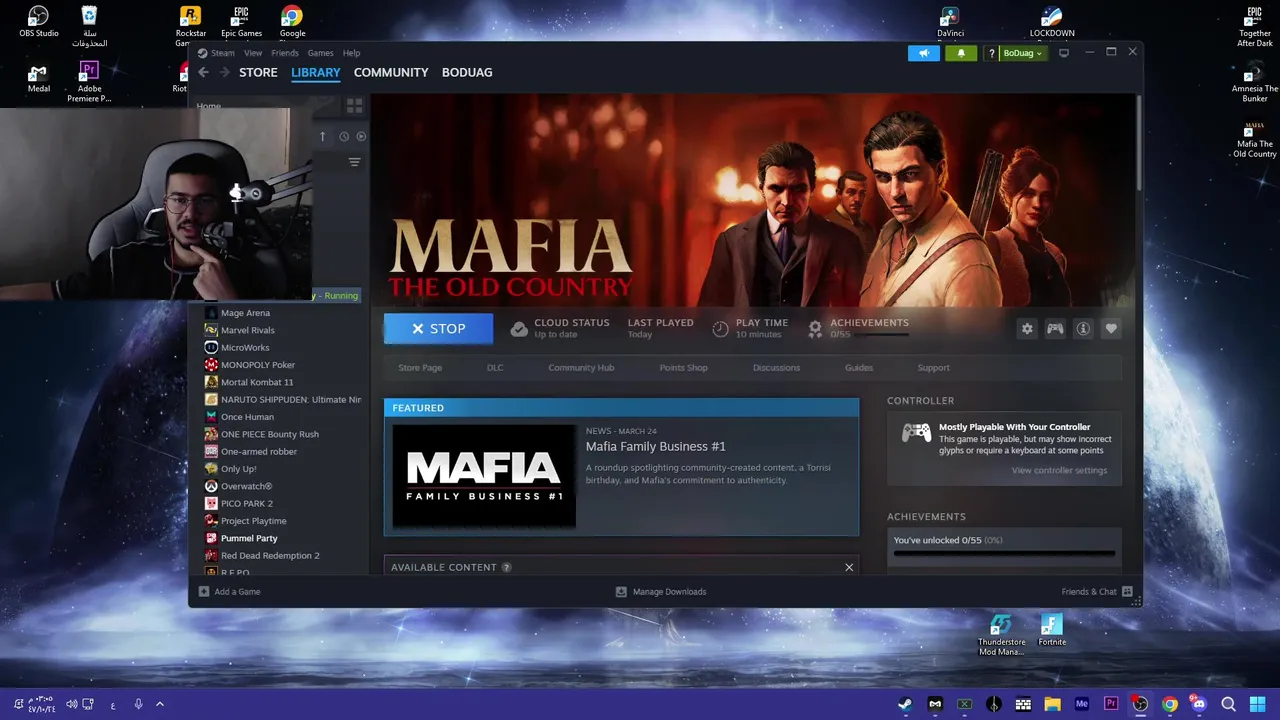Image resolution: width=1280 pixels, height=720 pixels.
Task: Open Available Content help question mark
Action: [x=506, y=567]
